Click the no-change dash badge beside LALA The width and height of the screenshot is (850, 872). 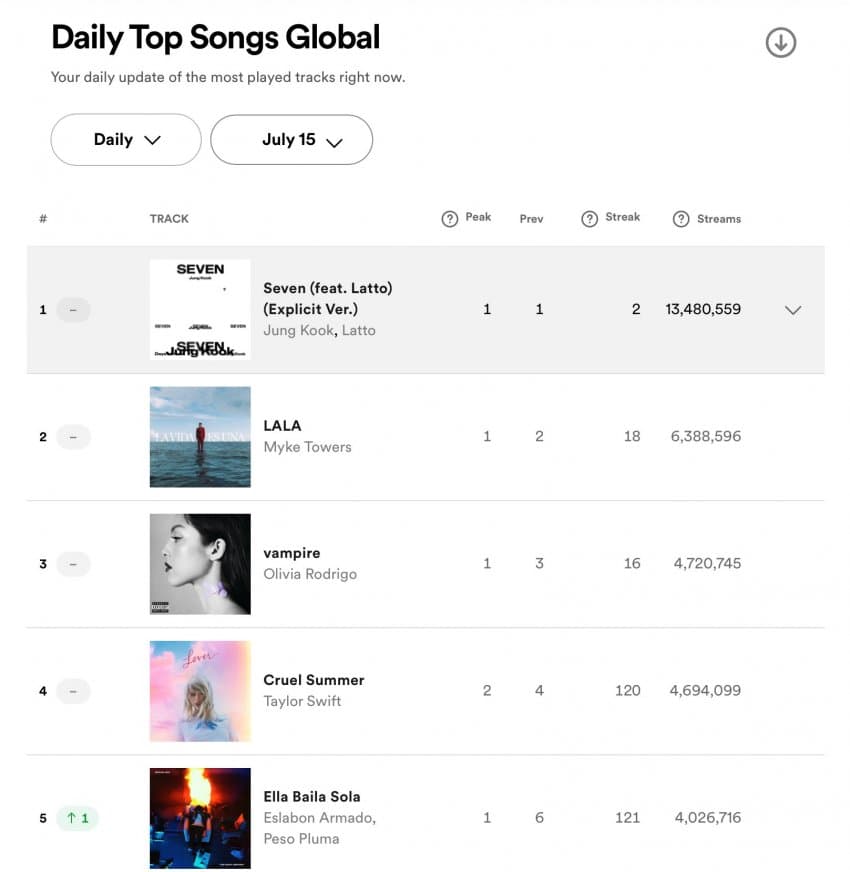73,437
